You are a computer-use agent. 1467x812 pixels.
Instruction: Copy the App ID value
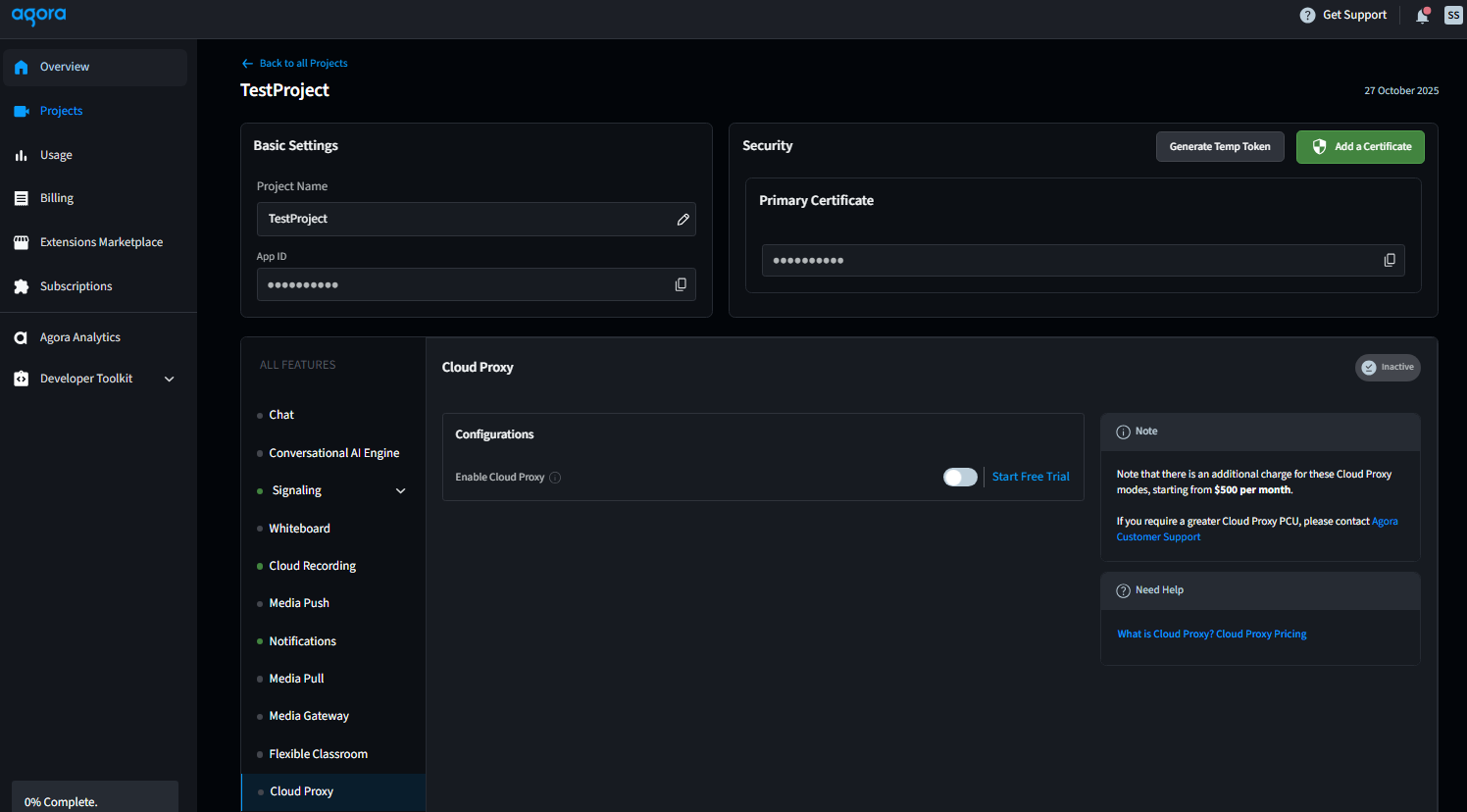click(x=681, y=284)
